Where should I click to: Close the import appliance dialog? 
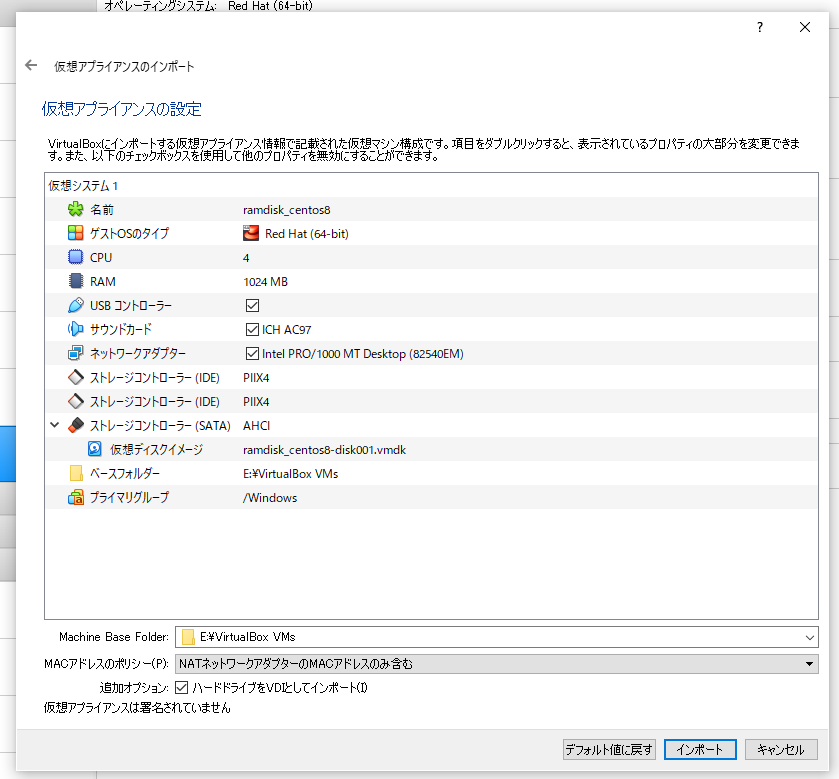(x=805, y=27)
